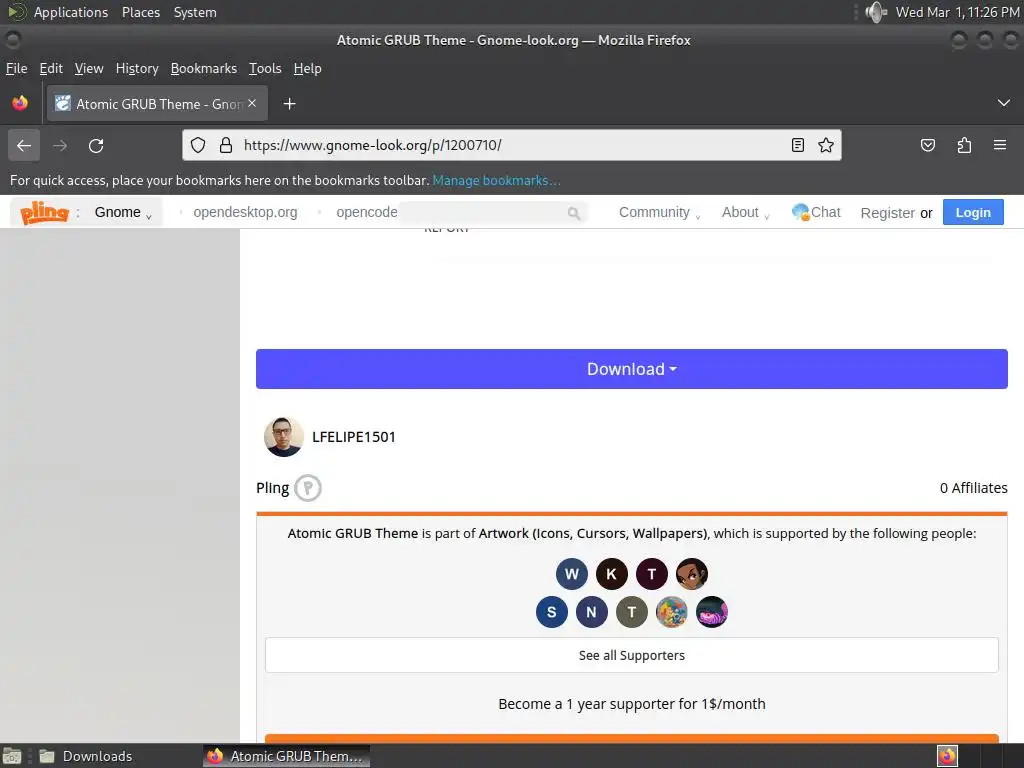
Task: List all tabs with the chevron icon
Action: click(x=1004, y=103)
